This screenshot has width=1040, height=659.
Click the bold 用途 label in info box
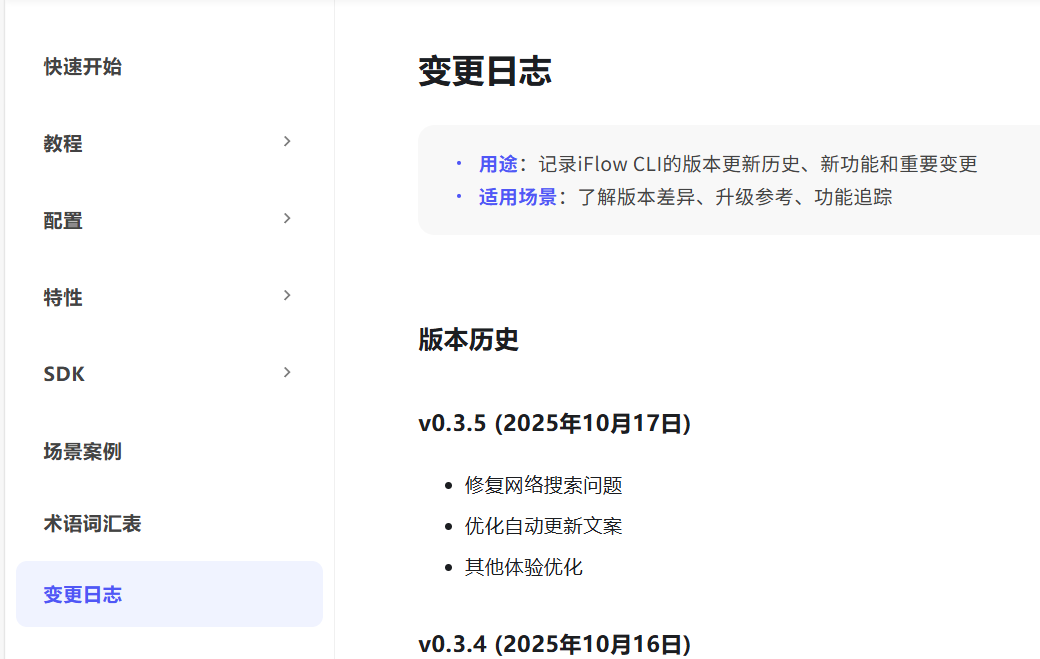tap(498, 165)
